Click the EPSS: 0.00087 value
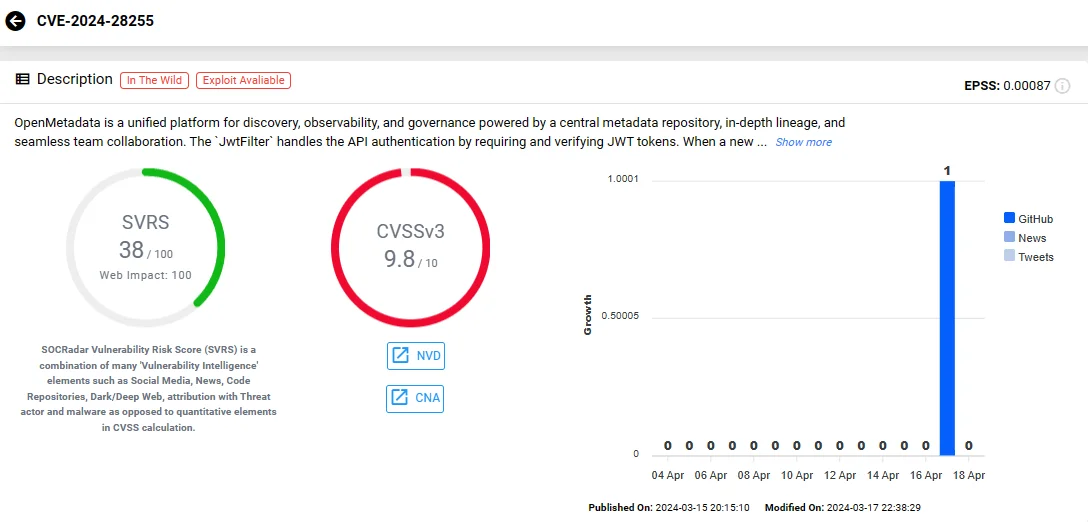 click(x=1007, y=86)
